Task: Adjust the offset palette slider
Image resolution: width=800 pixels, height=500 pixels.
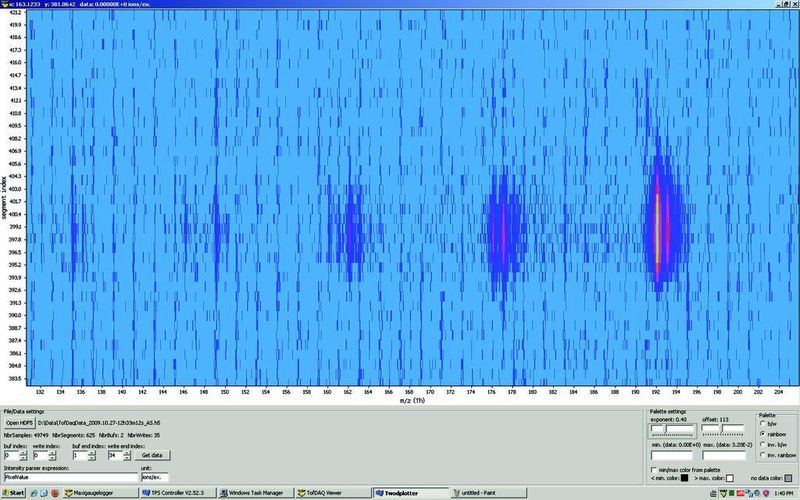Action: tap(722, 430)
